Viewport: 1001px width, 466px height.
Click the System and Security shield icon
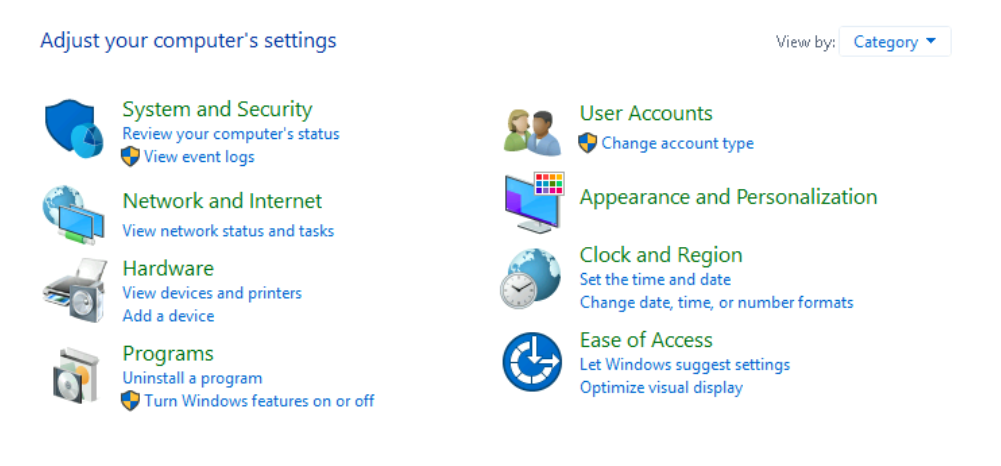(x=74, y=128)
